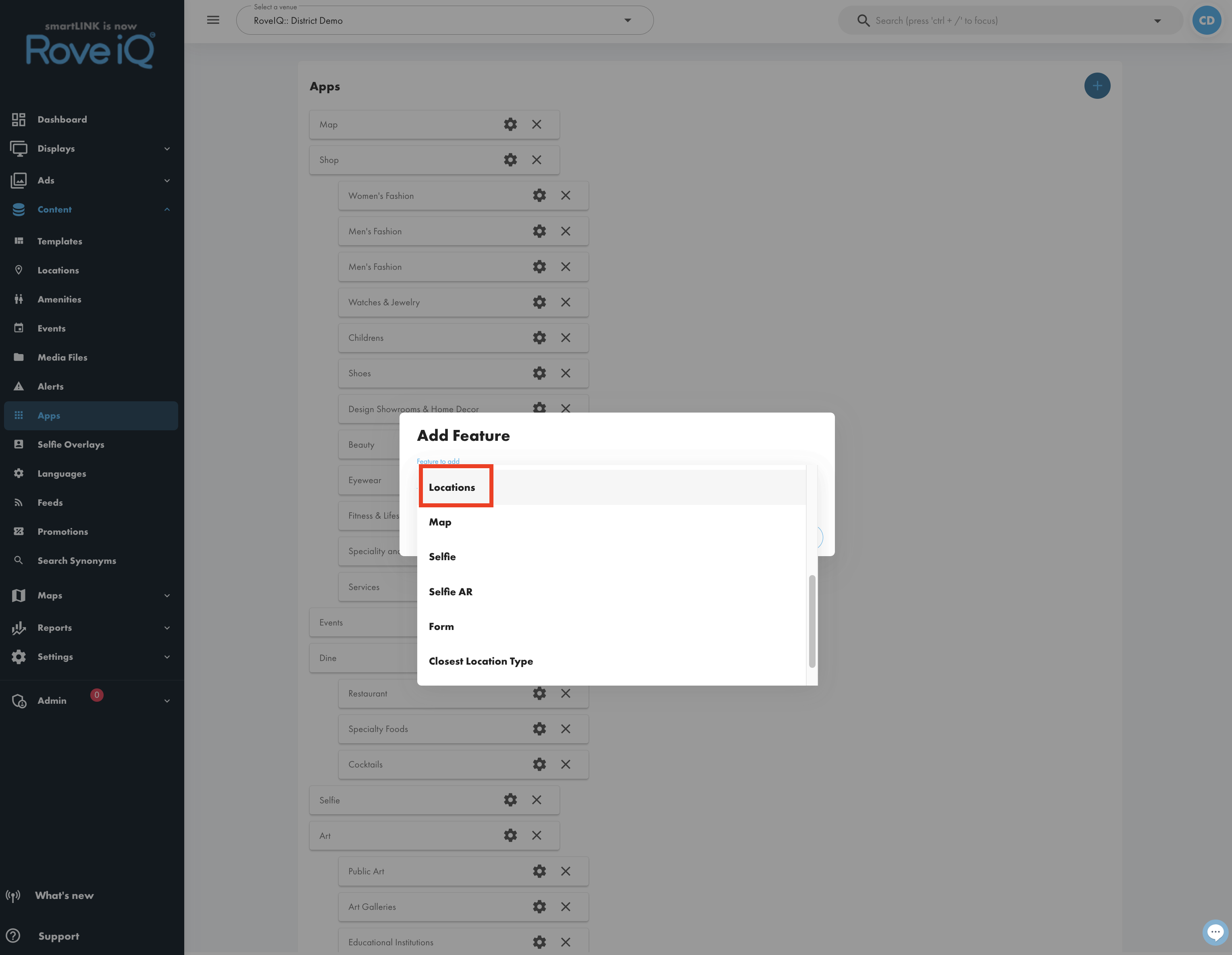Select Locations in feature list
This screenshot has height=955, width=1232.
612,487
